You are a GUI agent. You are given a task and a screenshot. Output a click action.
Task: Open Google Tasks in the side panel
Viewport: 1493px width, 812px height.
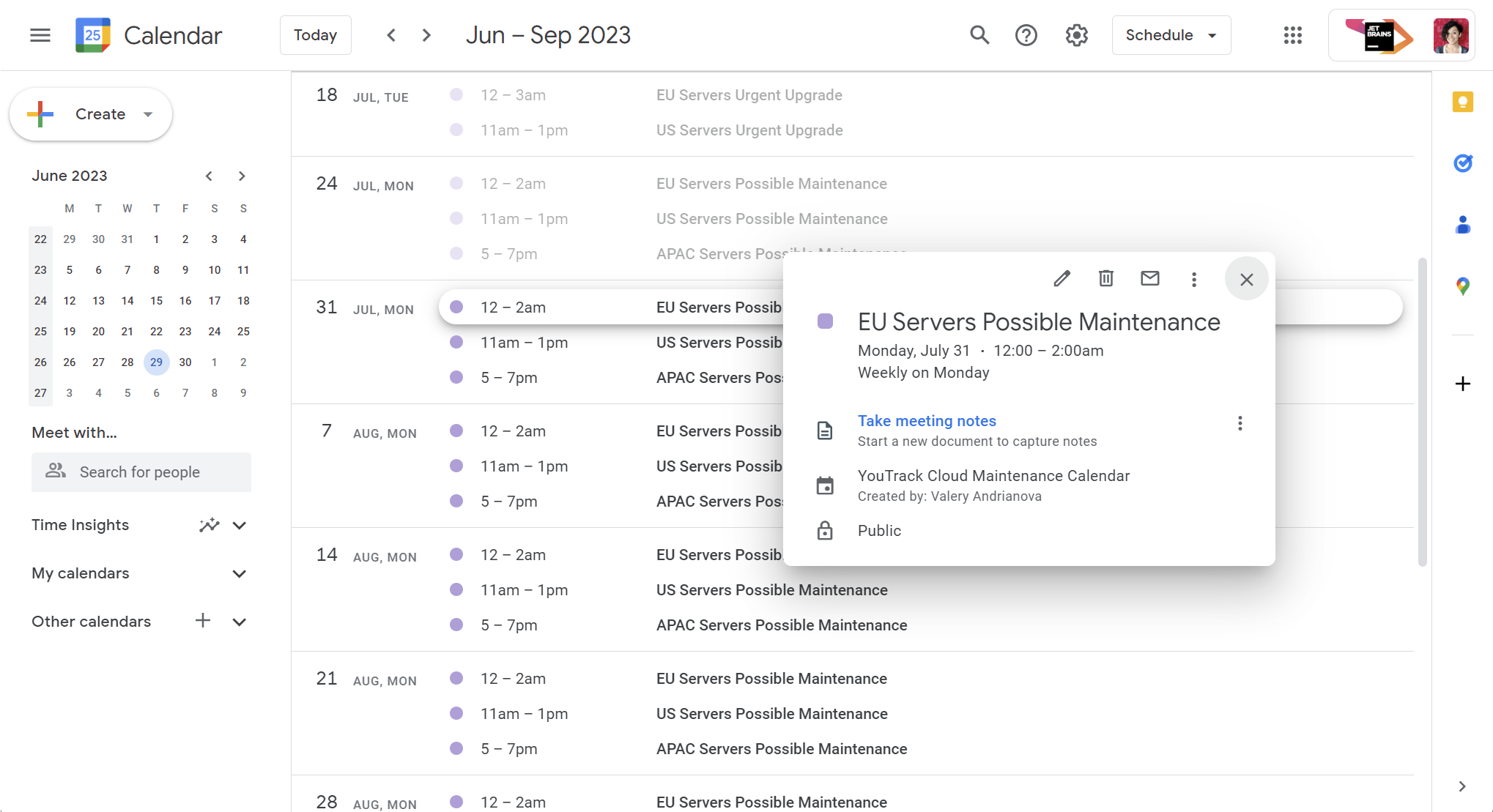pyautogui.click(x=1462, y=163)
